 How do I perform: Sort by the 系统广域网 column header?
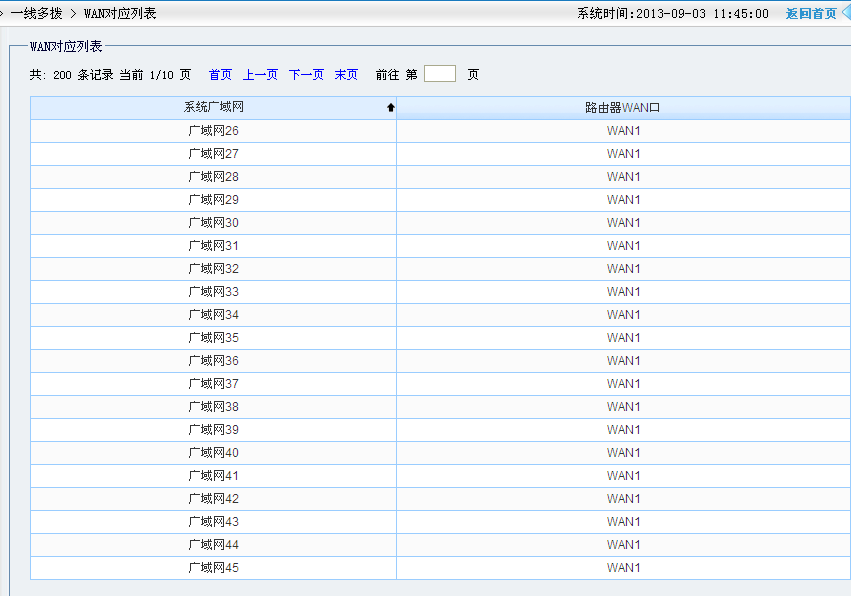(213, 108)
